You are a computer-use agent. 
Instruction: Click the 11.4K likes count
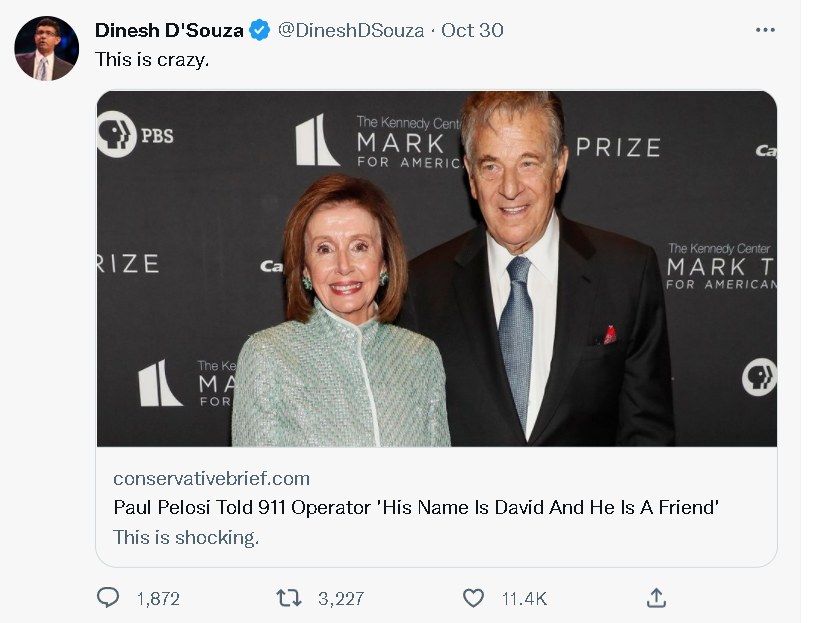(x=524, y=599)
